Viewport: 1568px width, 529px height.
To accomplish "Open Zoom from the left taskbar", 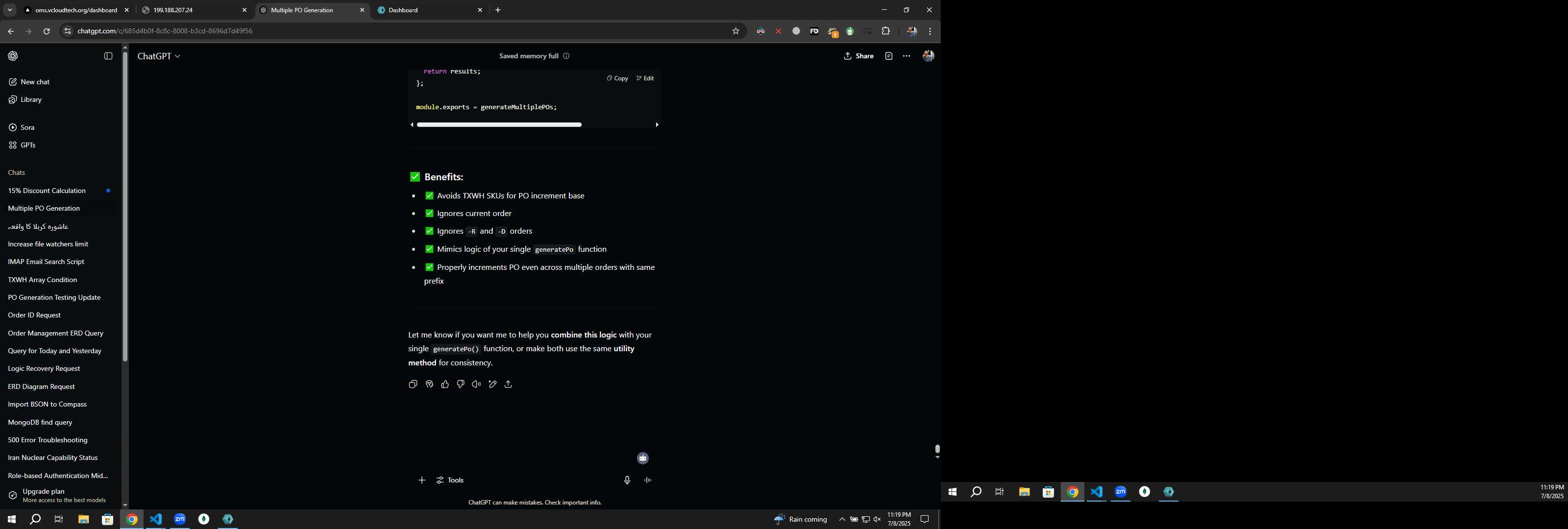I will tap(179, 519).
